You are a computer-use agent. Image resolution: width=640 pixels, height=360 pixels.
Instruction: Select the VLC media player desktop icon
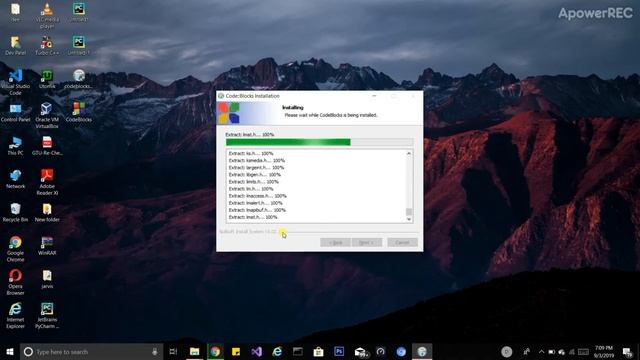(47, 15)
